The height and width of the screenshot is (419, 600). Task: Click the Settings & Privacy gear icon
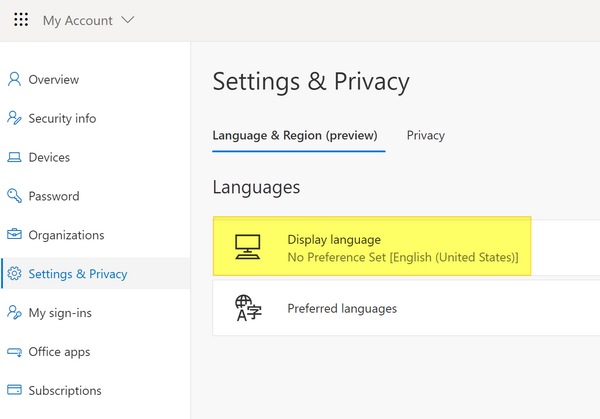[x=14, y=274]
